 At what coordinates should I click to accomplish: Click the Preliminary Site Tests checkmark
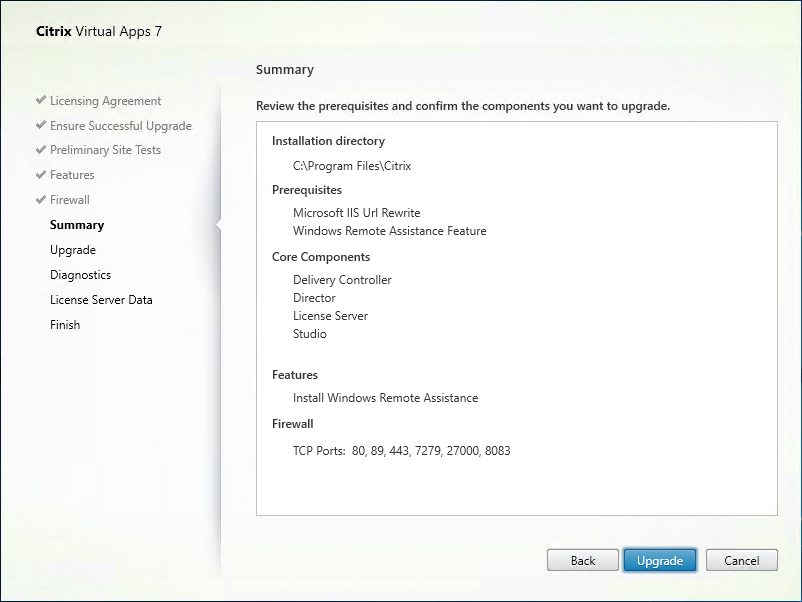(41, 149)
